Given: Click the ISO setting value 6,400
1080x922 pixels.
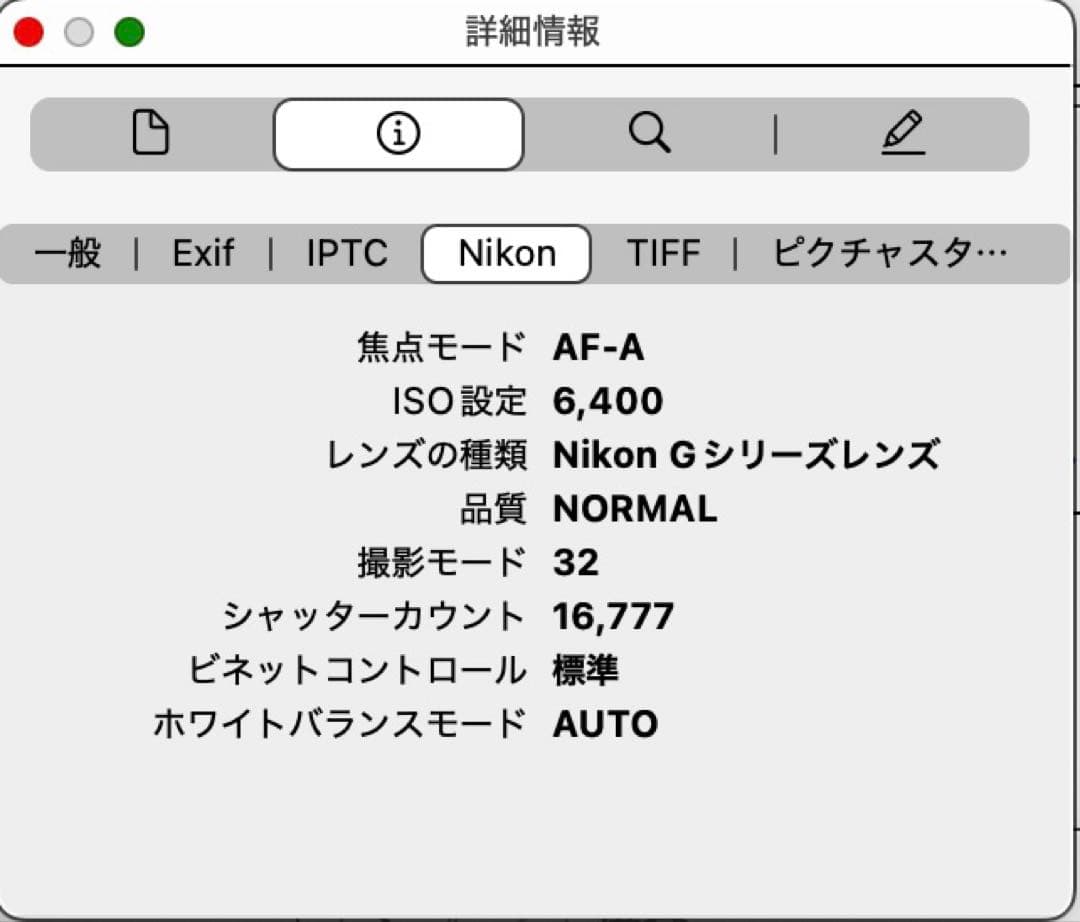Looking at the screenshot, I should pyautogui.click(x=606, y=402).
